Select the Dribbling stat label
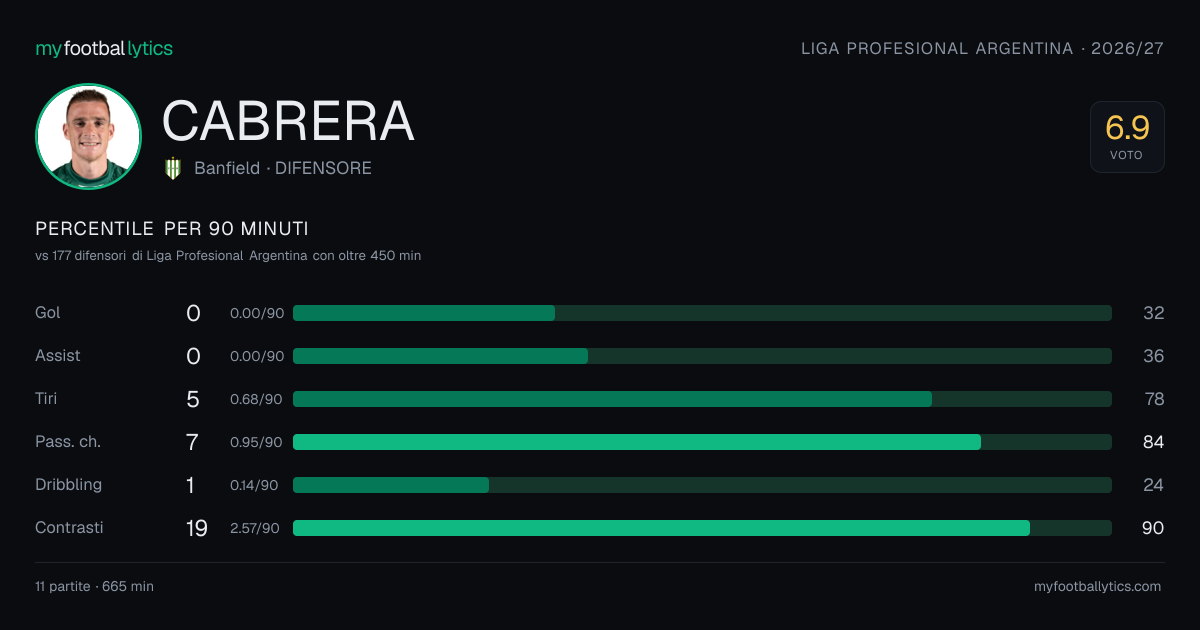1200x630 pixels. 68,485
